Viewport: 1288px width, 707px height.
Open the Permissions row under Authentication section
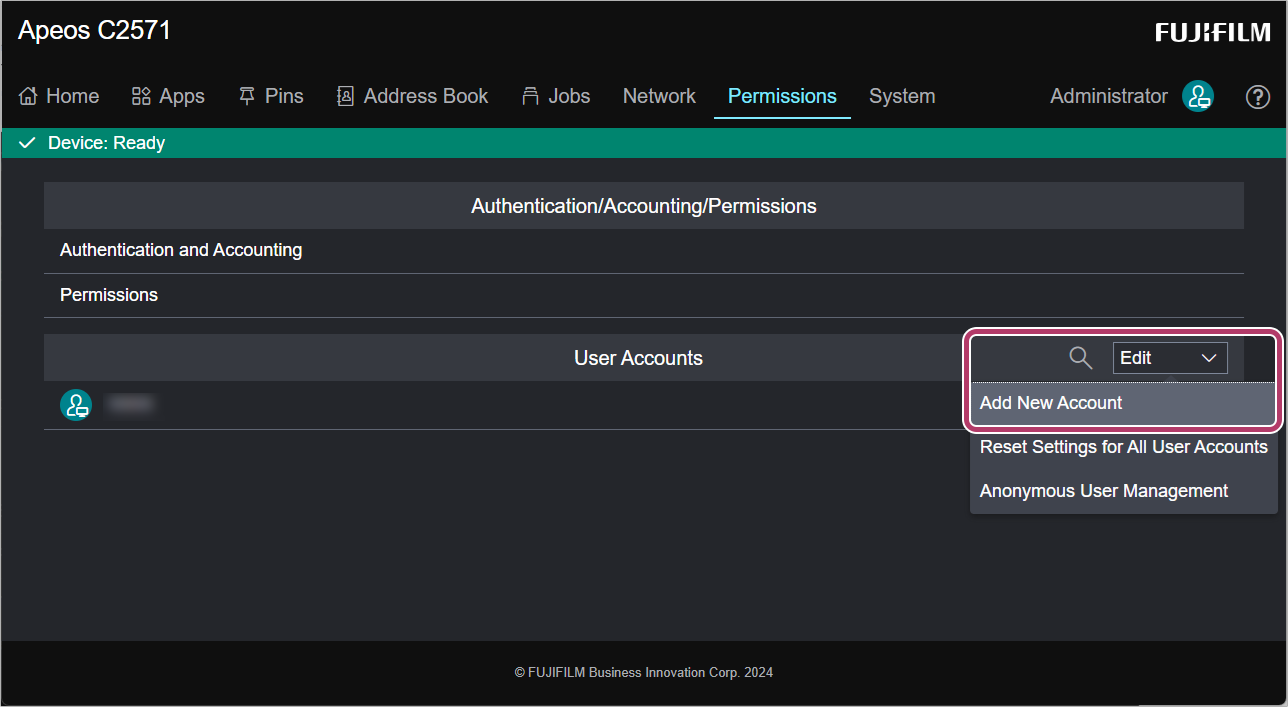[x=644, y=295]
